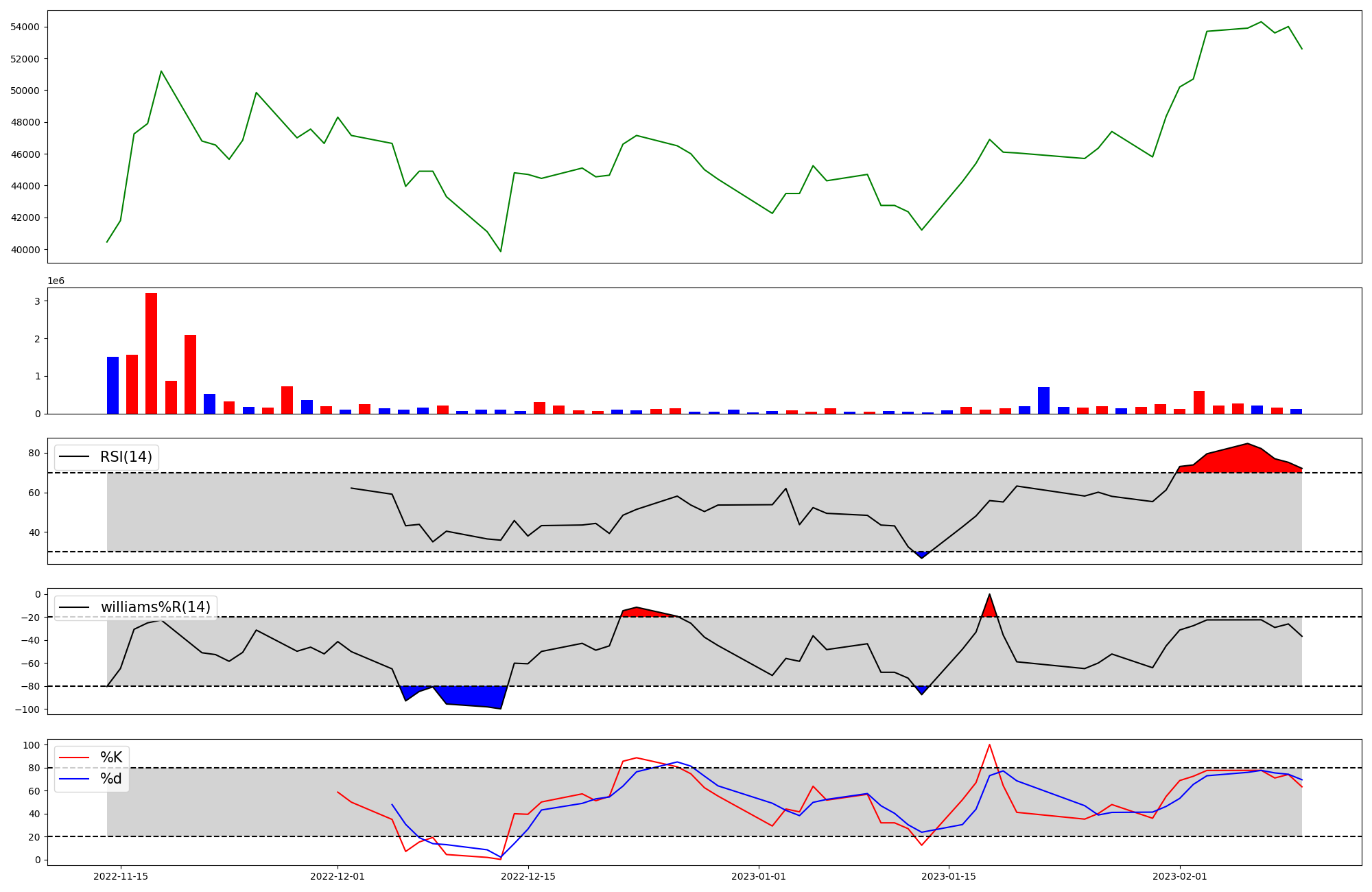1372x892 pixels.
Task: Click the 2022-12-15 x-axis date label
Action: pyautogui.click(x=528, y=876)
